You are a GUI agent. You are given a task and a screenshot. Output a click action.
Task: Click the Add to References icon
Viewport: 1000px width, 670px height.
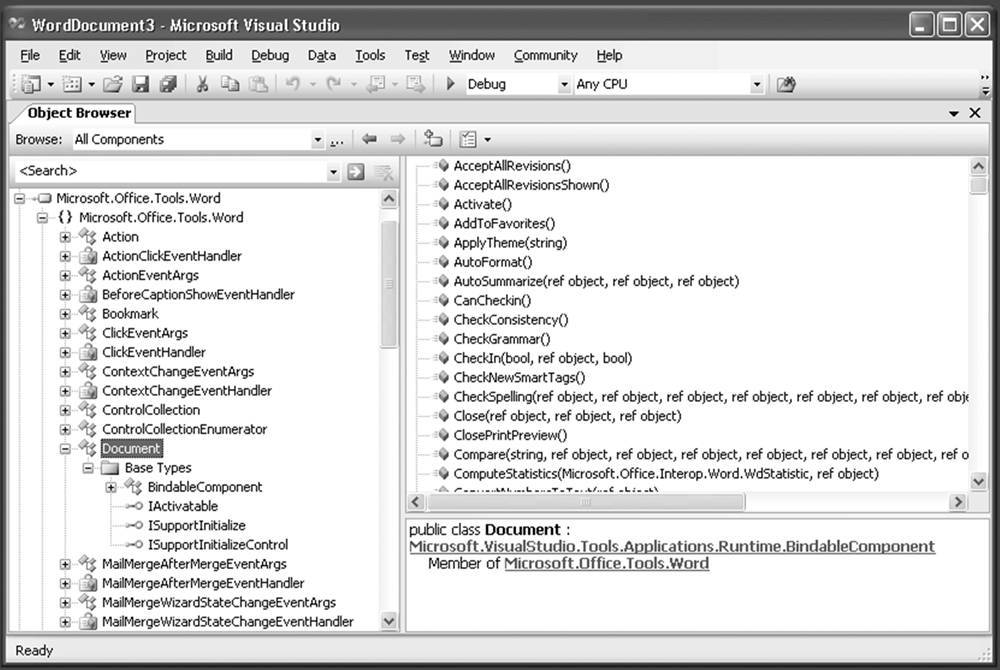point(433,138)
